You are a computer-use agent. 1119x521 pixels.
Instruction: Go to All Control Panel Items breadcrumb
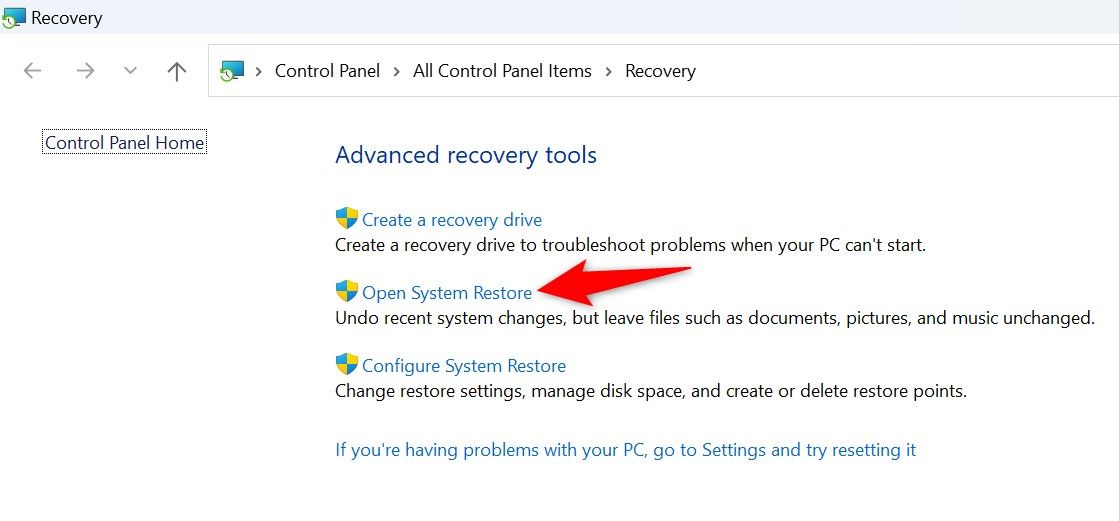502,71
